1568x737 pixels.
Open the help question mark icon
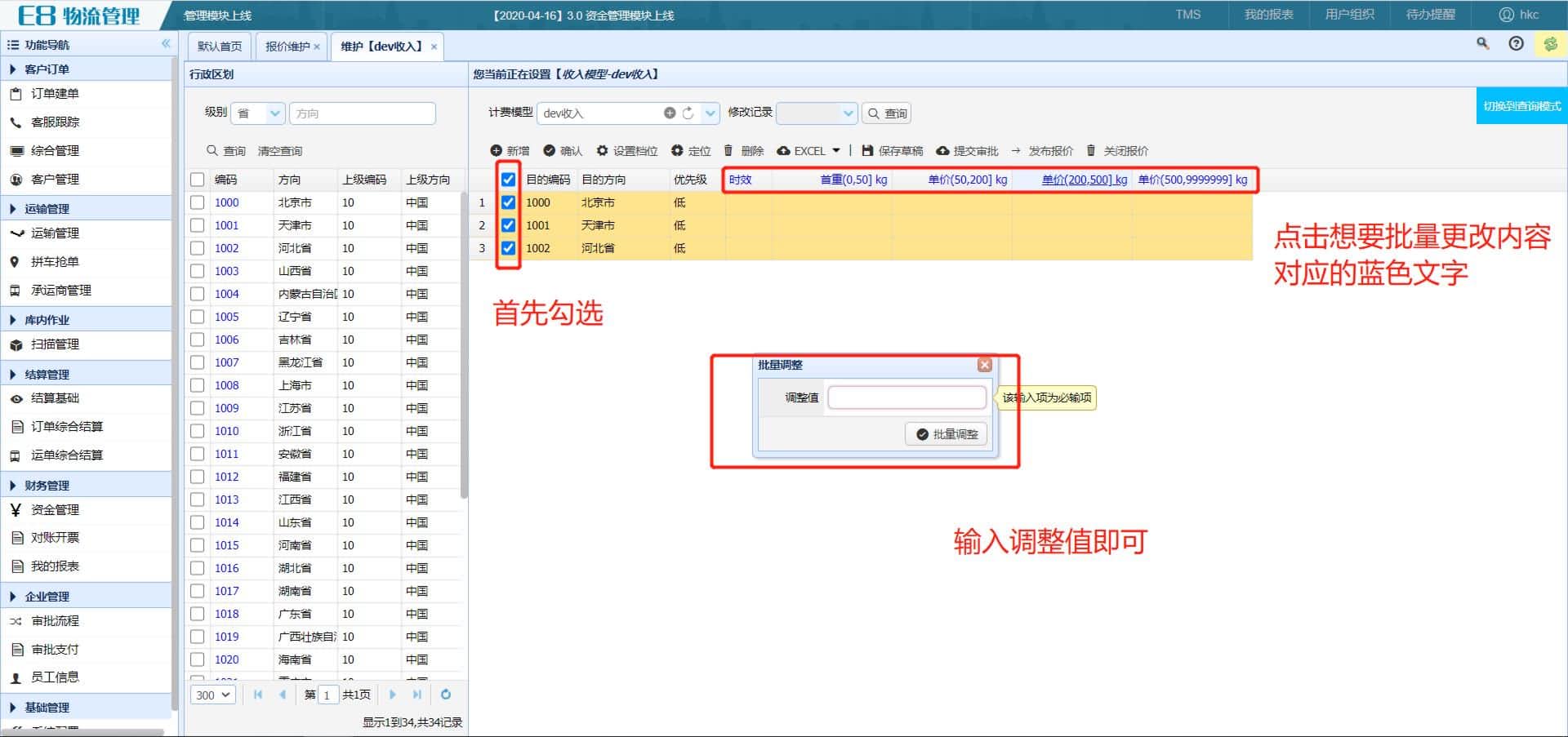pyautogui.click(x=1516, y=44)
